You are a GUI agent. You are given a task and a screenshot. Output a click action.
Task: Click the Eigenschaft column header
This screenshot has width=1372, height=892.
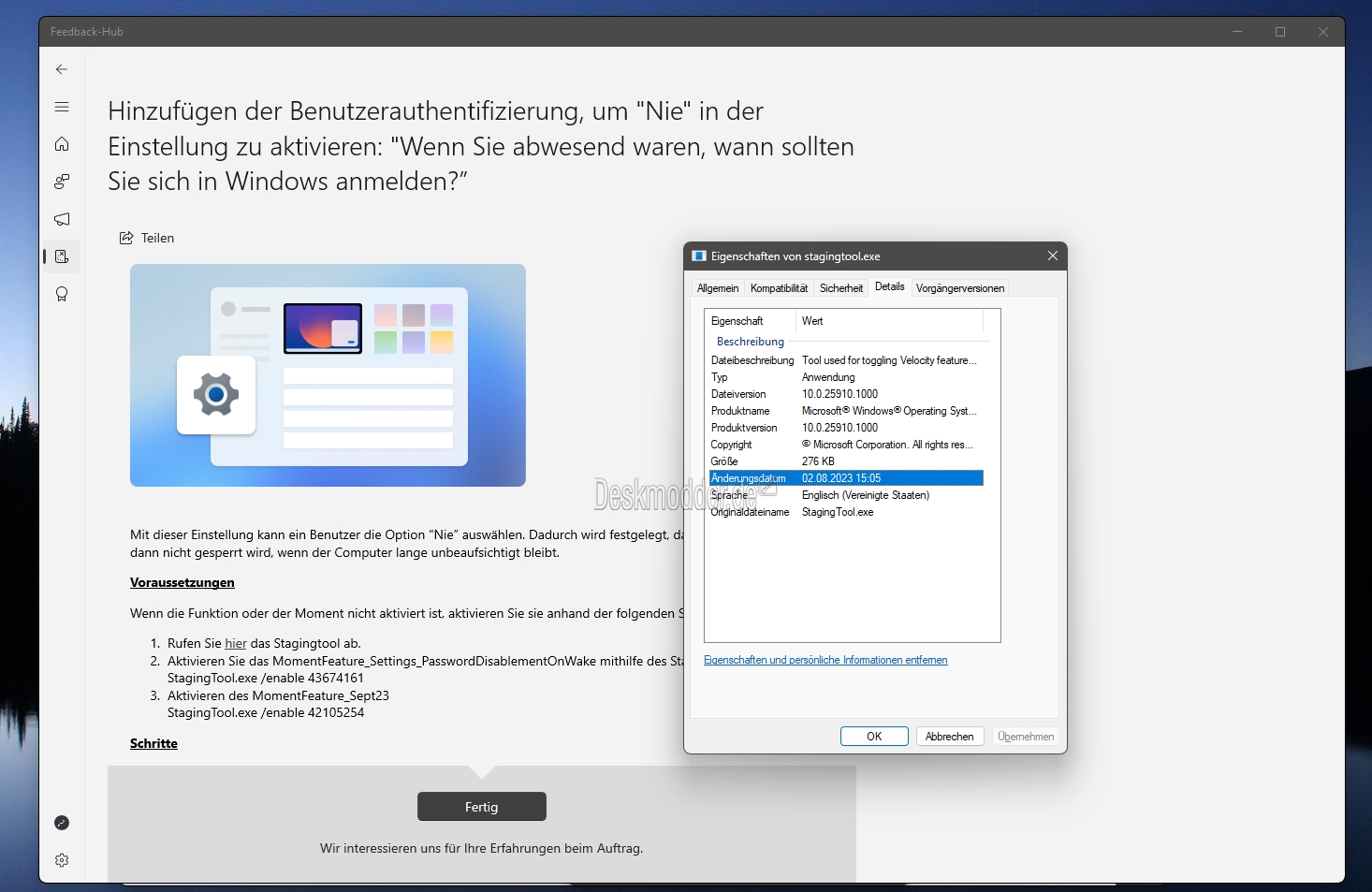click(751, 321)
